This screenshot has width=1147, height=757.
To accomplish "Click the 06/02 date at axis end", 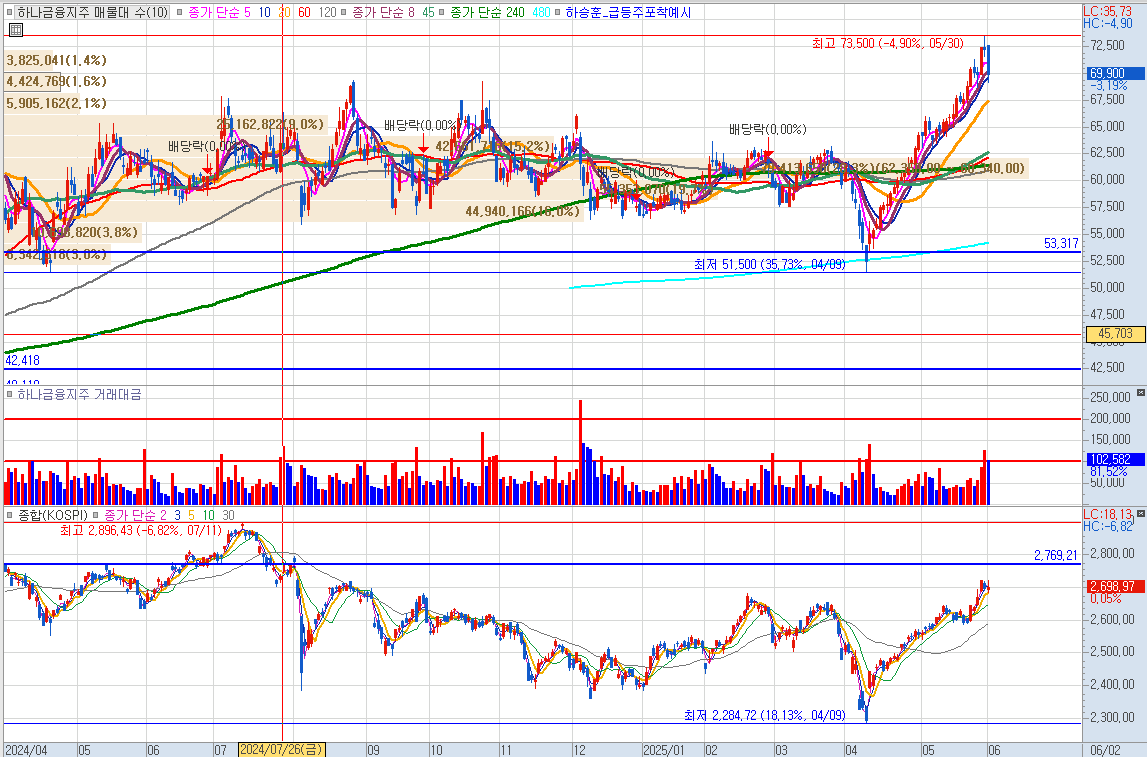I will tap(1105, 750).
